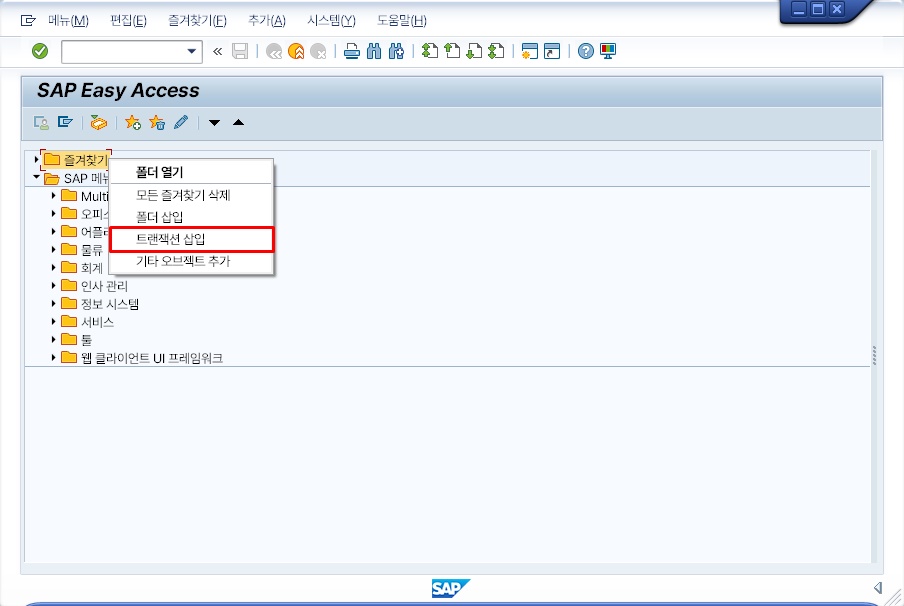
Task: Open the 추가(A) menu
Action: tap(267, 21)
